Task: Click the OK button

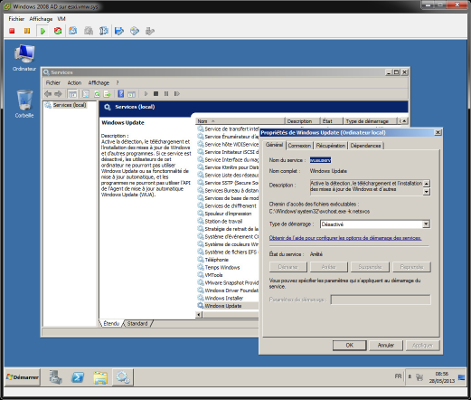Action: 349,345
